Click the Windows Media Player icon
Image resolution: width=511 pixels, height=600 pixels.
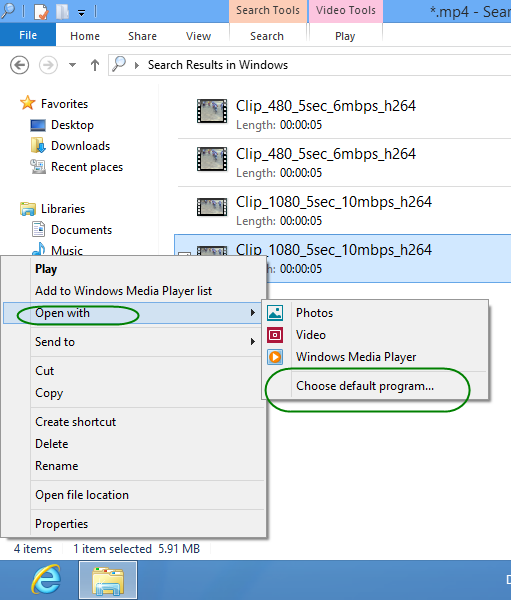coord(275,357)
